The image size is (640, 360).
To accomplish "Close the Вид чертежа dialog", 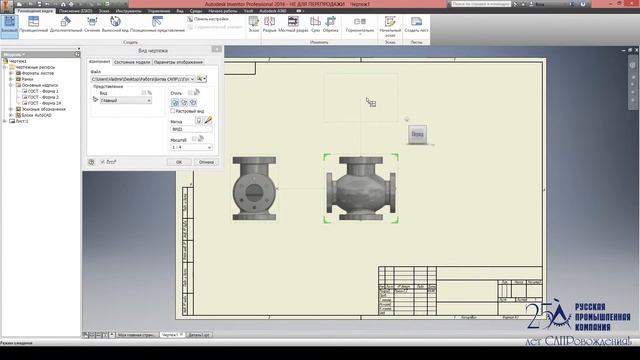I will tap(217, 49).
